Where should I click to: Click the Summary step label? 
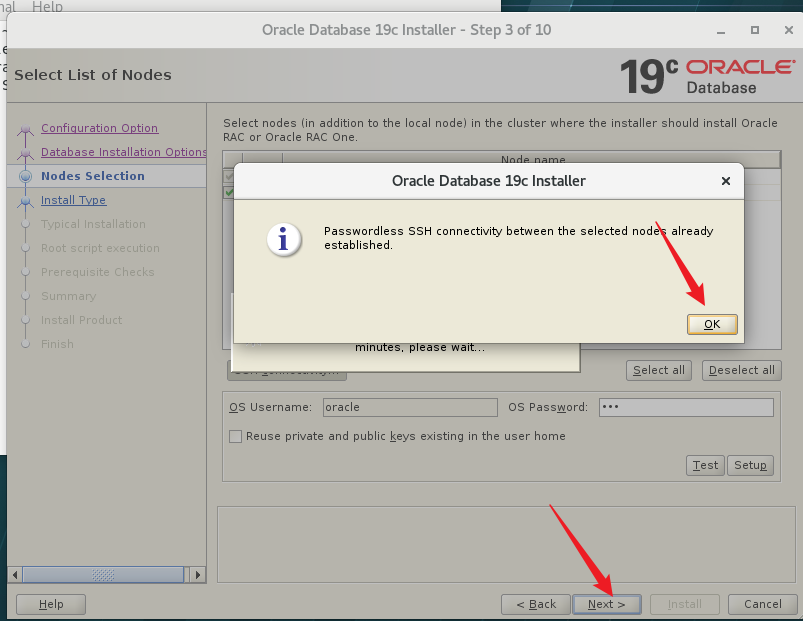pos(68,296)
